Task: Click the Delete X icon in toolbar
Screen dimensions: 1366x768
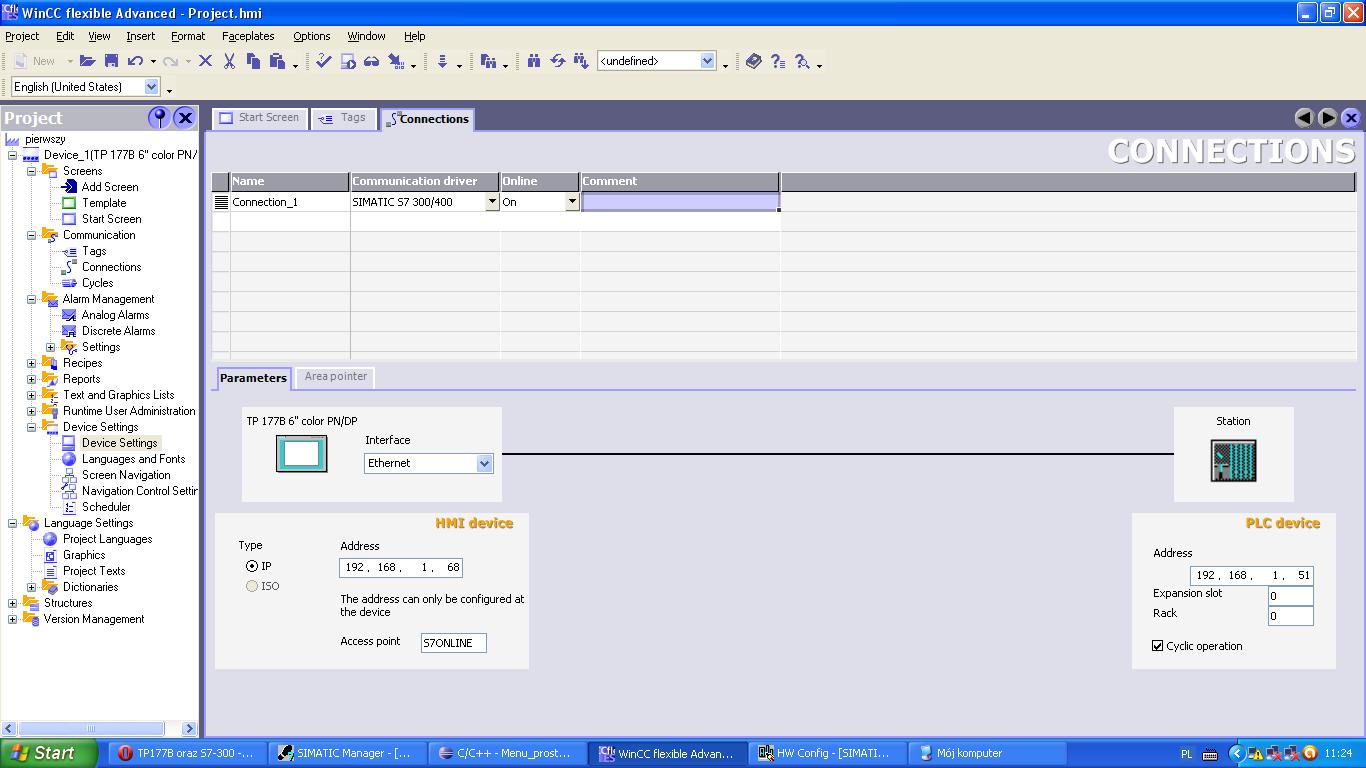Action: pyautogui.click(x=205, y=61)
